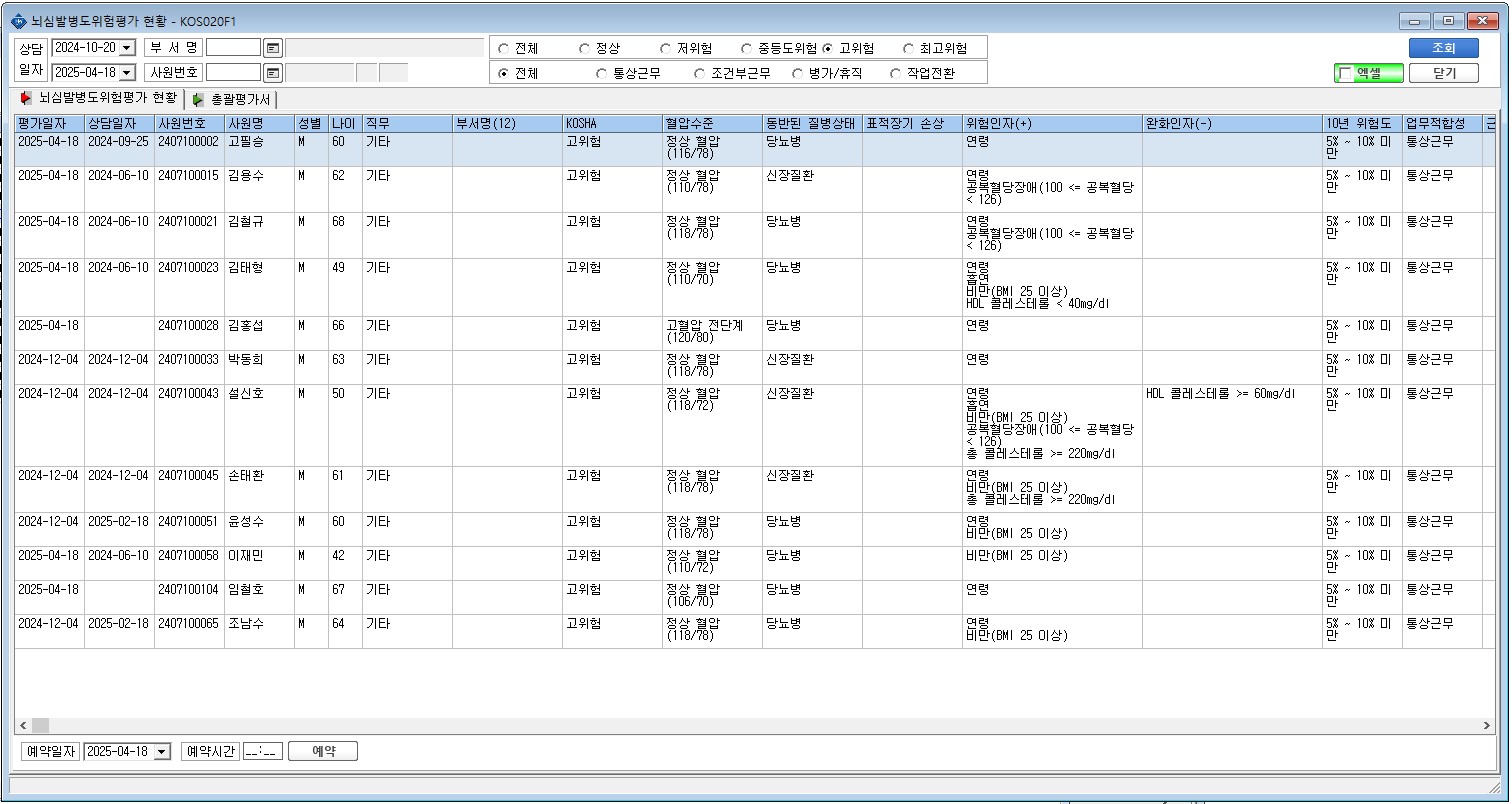The height and width of the screenshot is (804, 1512).
Task: Click the 조회 search button
Action: pos(1443,48)
